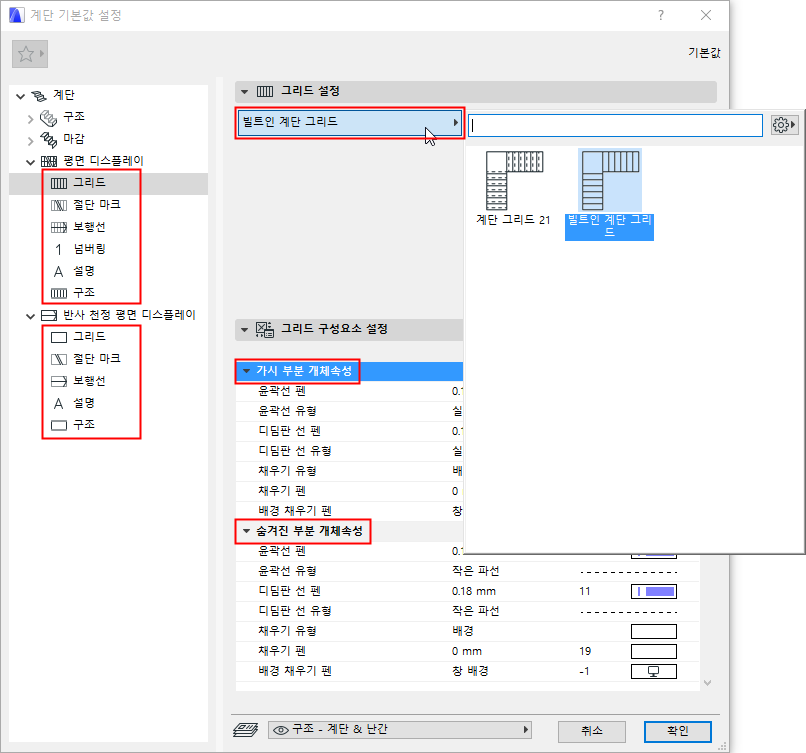The width and height of the screenshot is (806, 753).
Task: Click layer icon beside 구조 - 계단 & 난간
Action: (246, 730)
